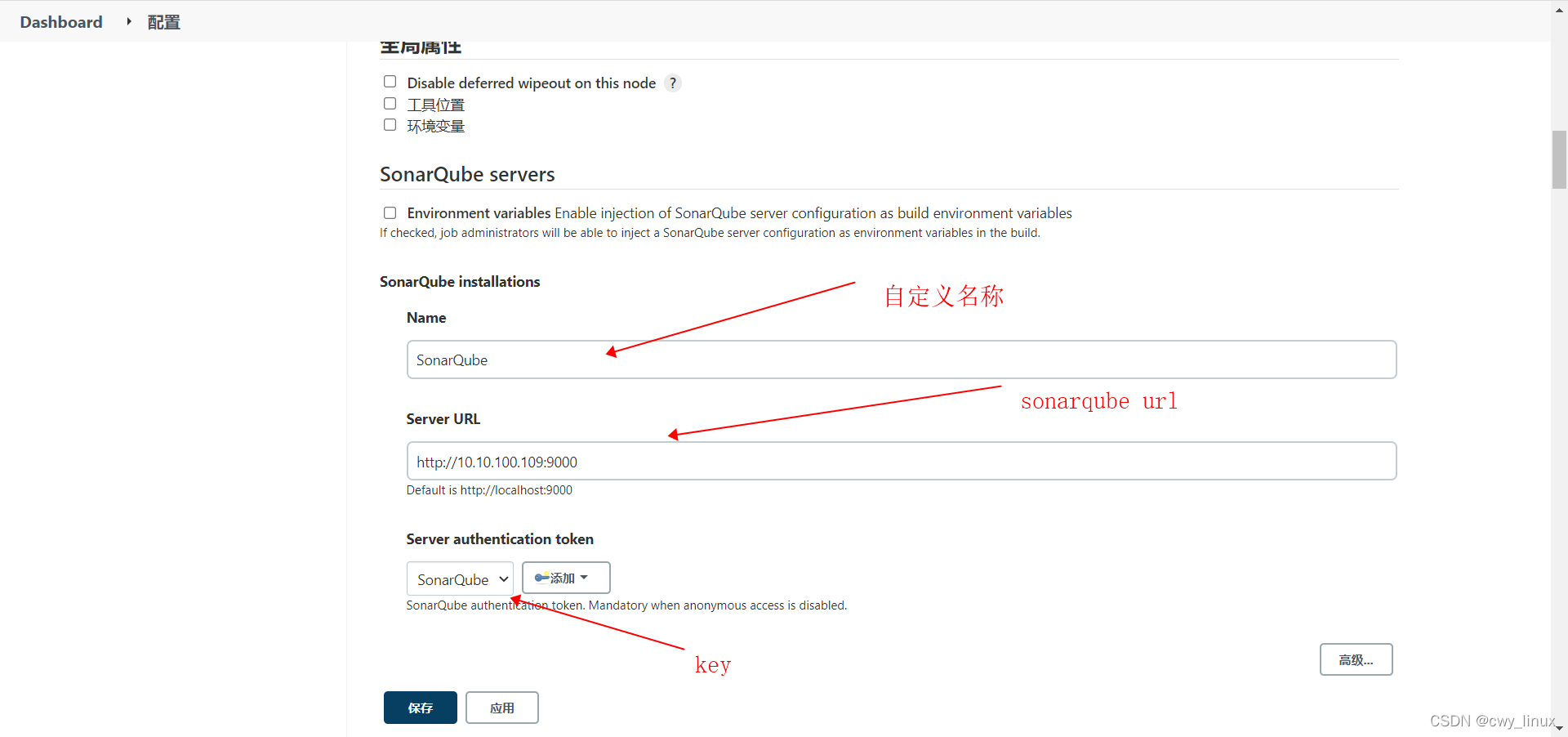Click the breadcrumb arrow after Dashboard
Screen dimensions: 1568x737
coord(129,21)
